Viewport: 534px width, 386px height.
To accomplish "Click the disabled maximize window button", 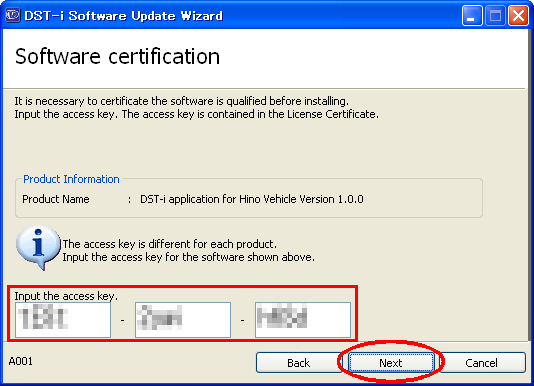I will [x=495, y=16].
